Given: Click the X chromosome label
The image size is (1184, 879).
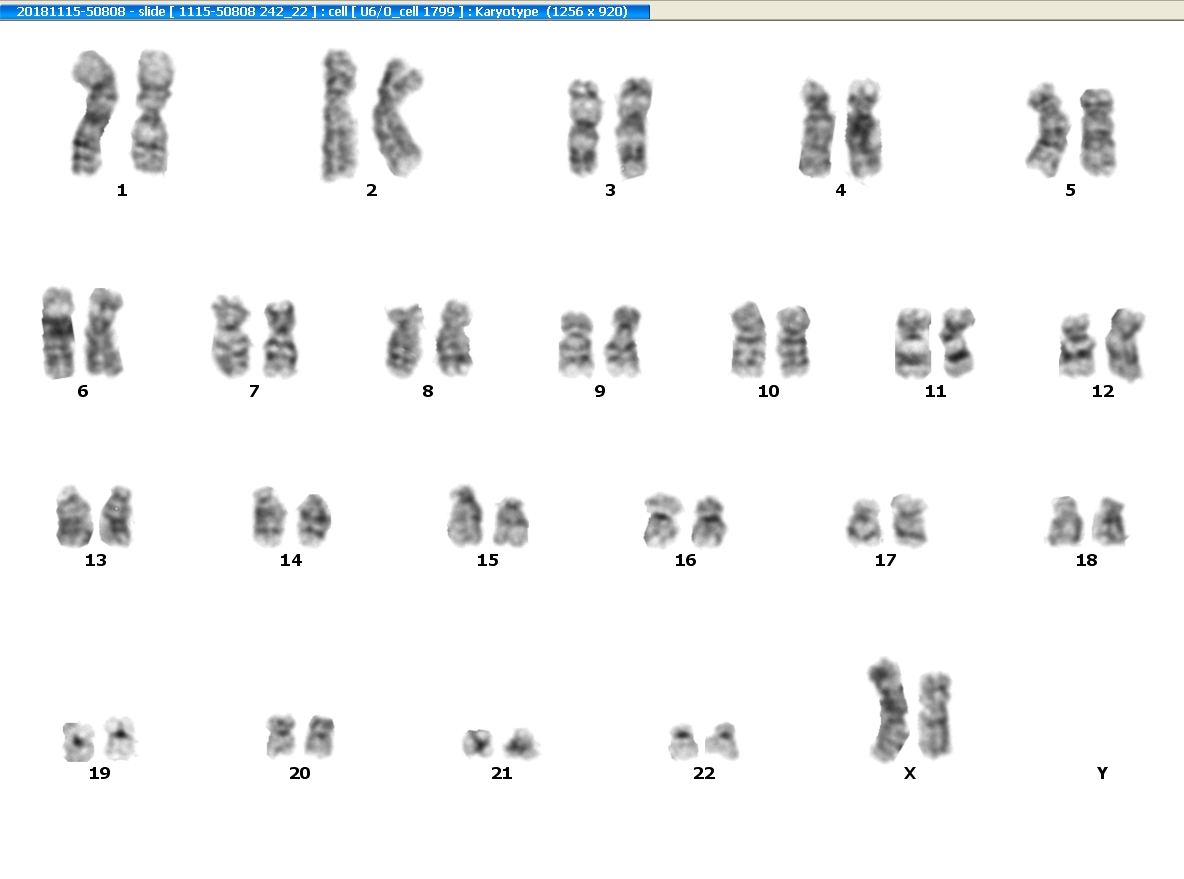Looking at the screenshot, I should click(910, 773).
